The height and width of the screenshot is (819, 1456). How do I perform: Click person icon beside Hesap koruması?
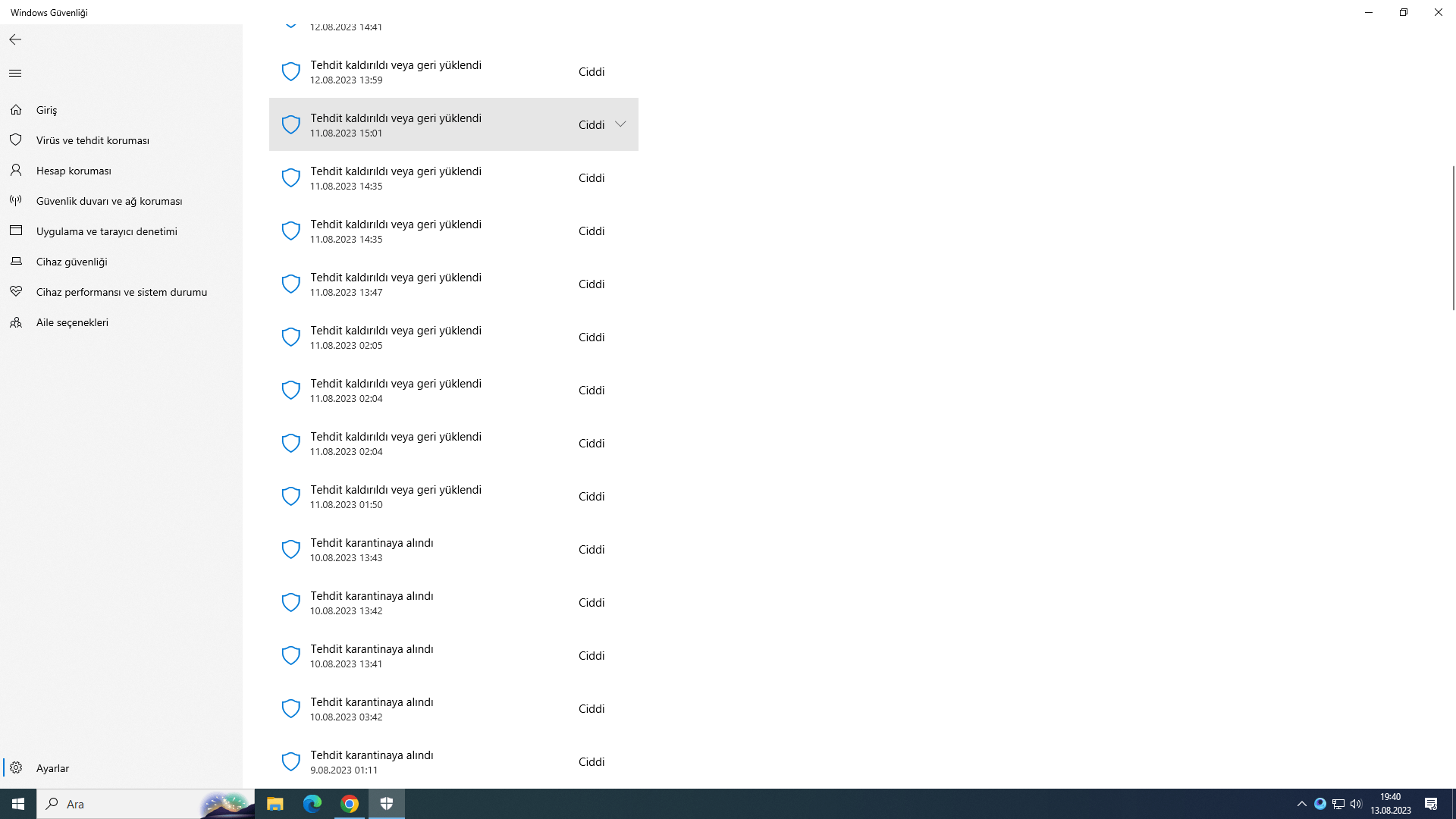coord(16,171)
